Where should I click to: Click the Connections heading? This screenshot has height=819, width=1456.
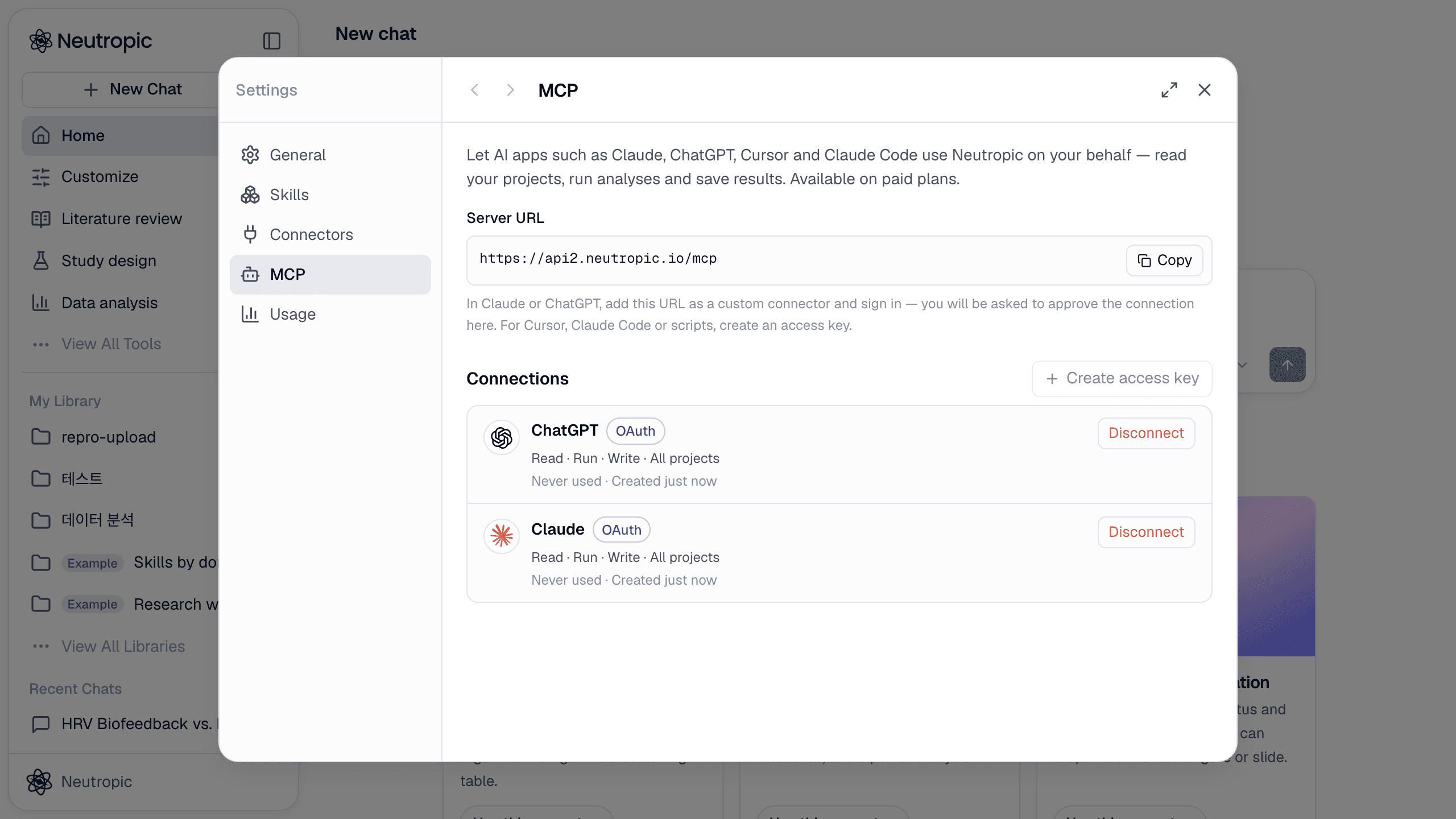point(518,379)
